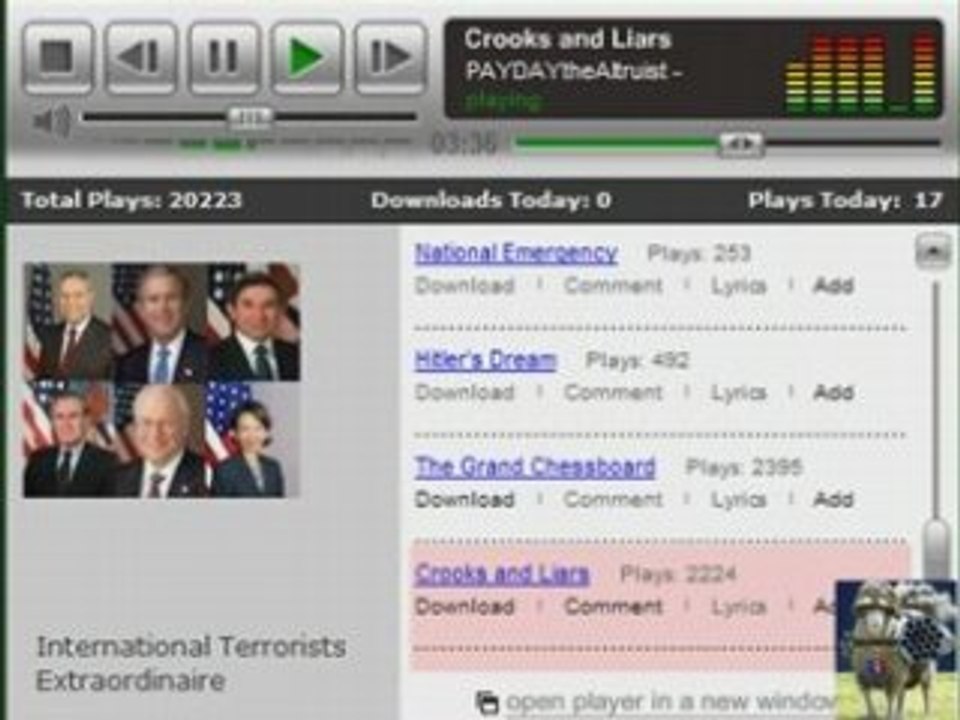Image resolution: width=960 pixels, height=720 pixels.
Task: Click the Plays Today: 17 counter
Action: coord(845,200)
